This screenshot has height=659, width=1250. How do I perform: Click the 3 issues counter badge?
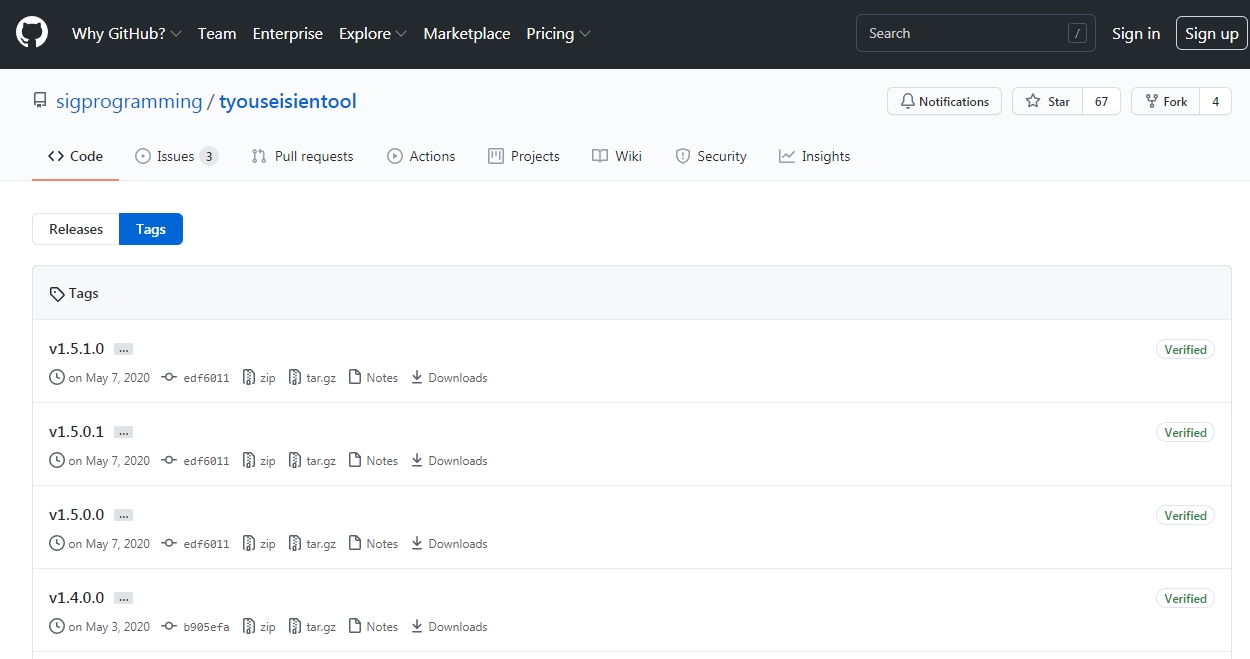click(x=208, y=156)
